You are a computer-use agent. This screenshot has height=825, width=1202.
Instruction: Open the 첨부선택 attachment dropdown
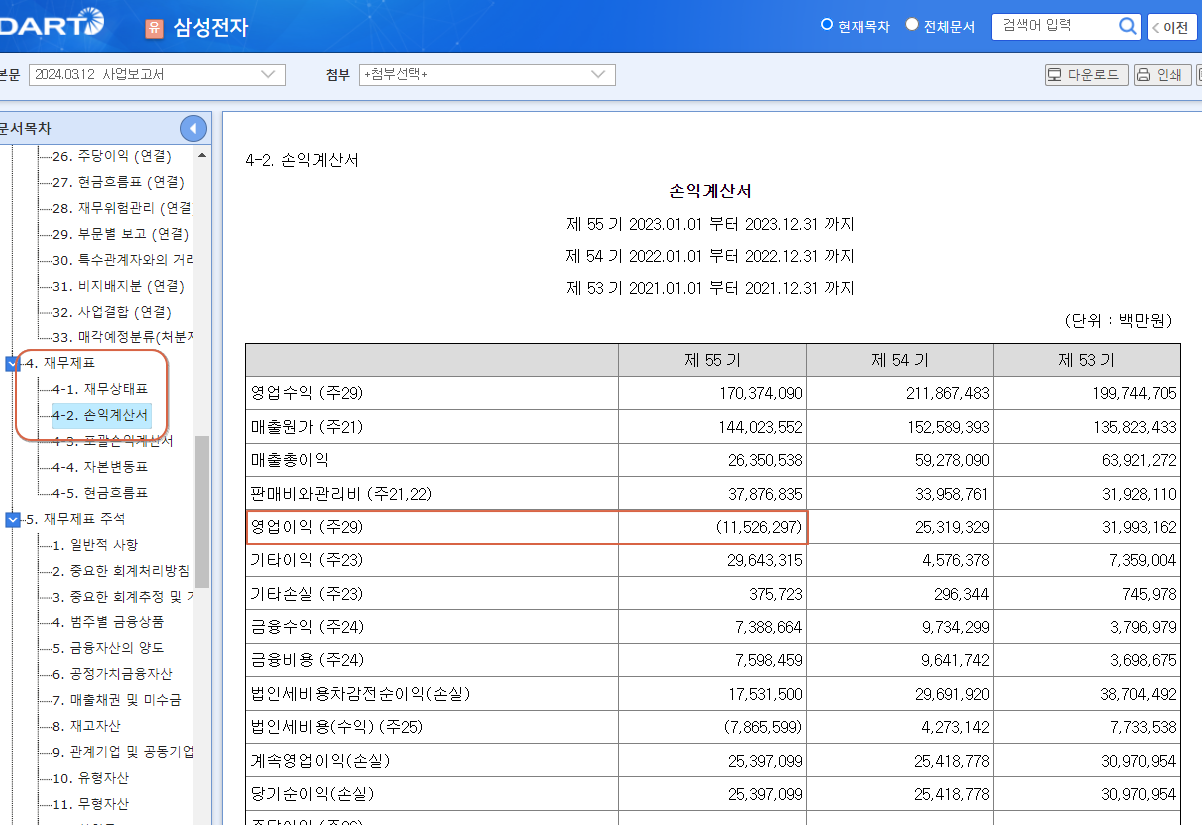pyautogui.click(x=487, y=75)
